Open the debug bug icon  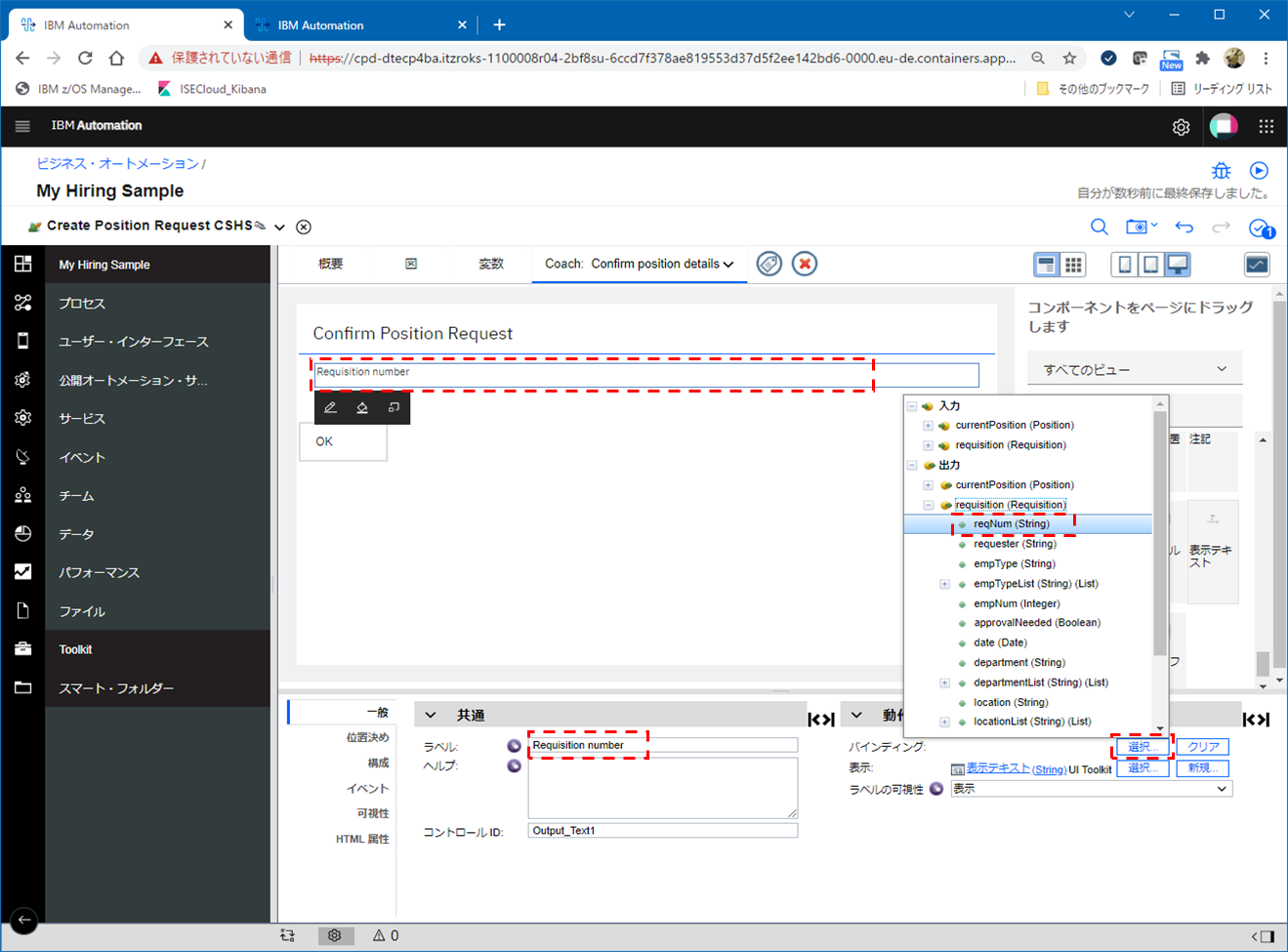point(1222,171)
